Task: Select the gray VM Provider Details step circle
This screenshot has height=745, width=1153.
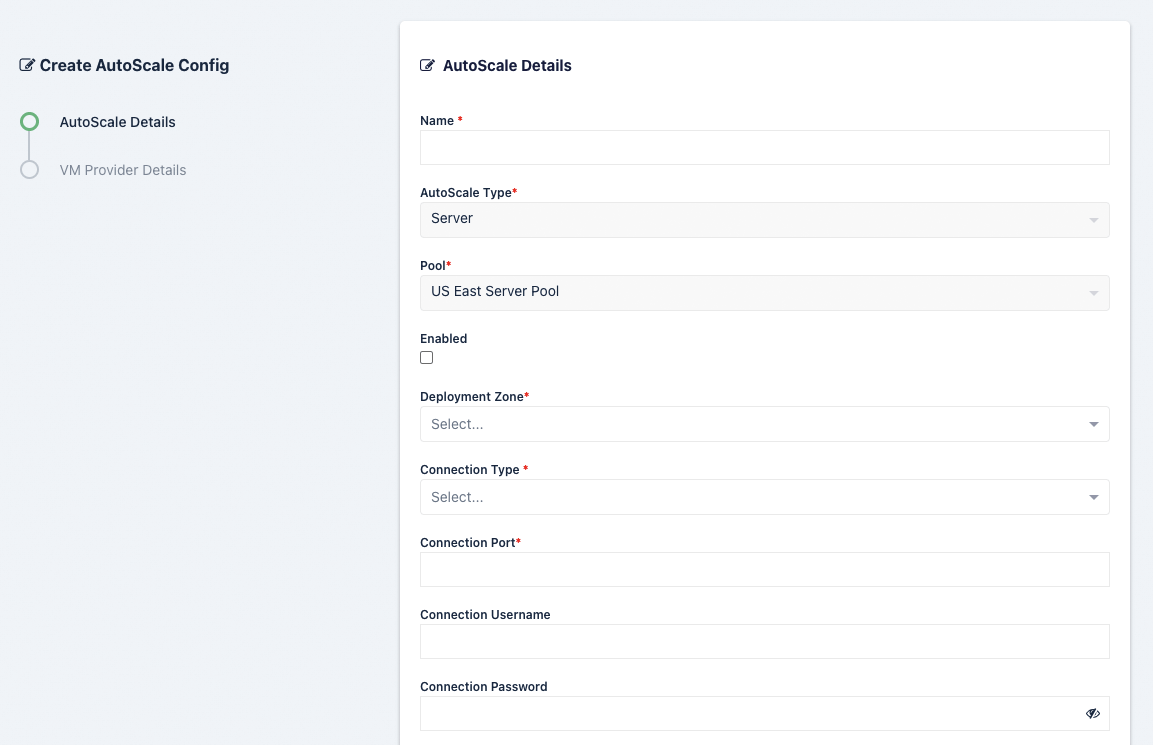Action: pos(30,170)
